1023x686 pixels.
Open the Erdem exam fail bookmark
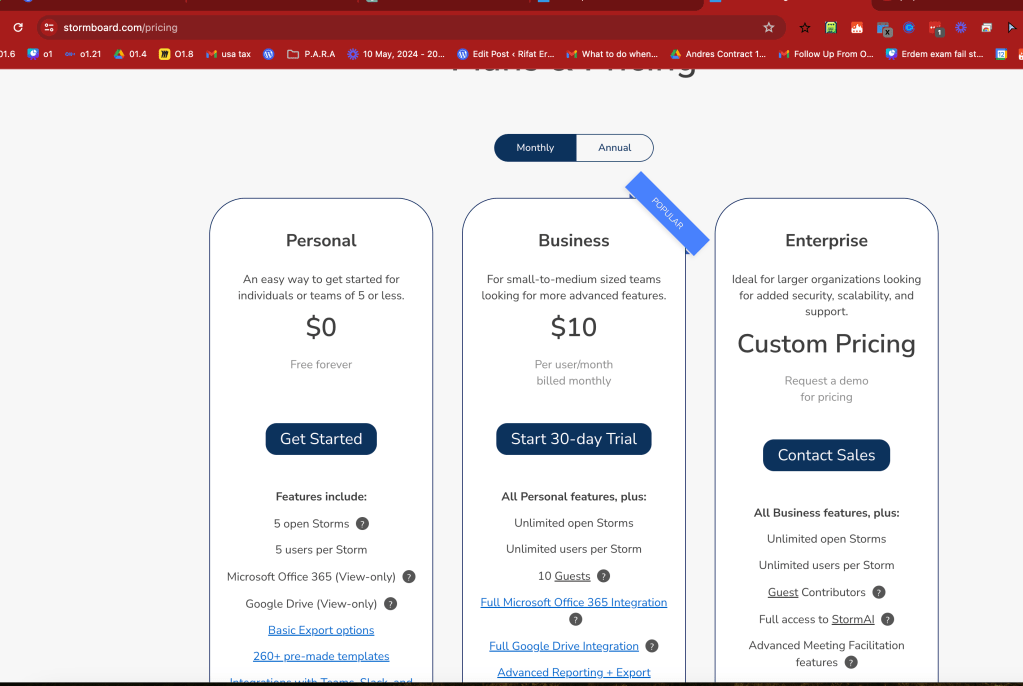(935, 54)
